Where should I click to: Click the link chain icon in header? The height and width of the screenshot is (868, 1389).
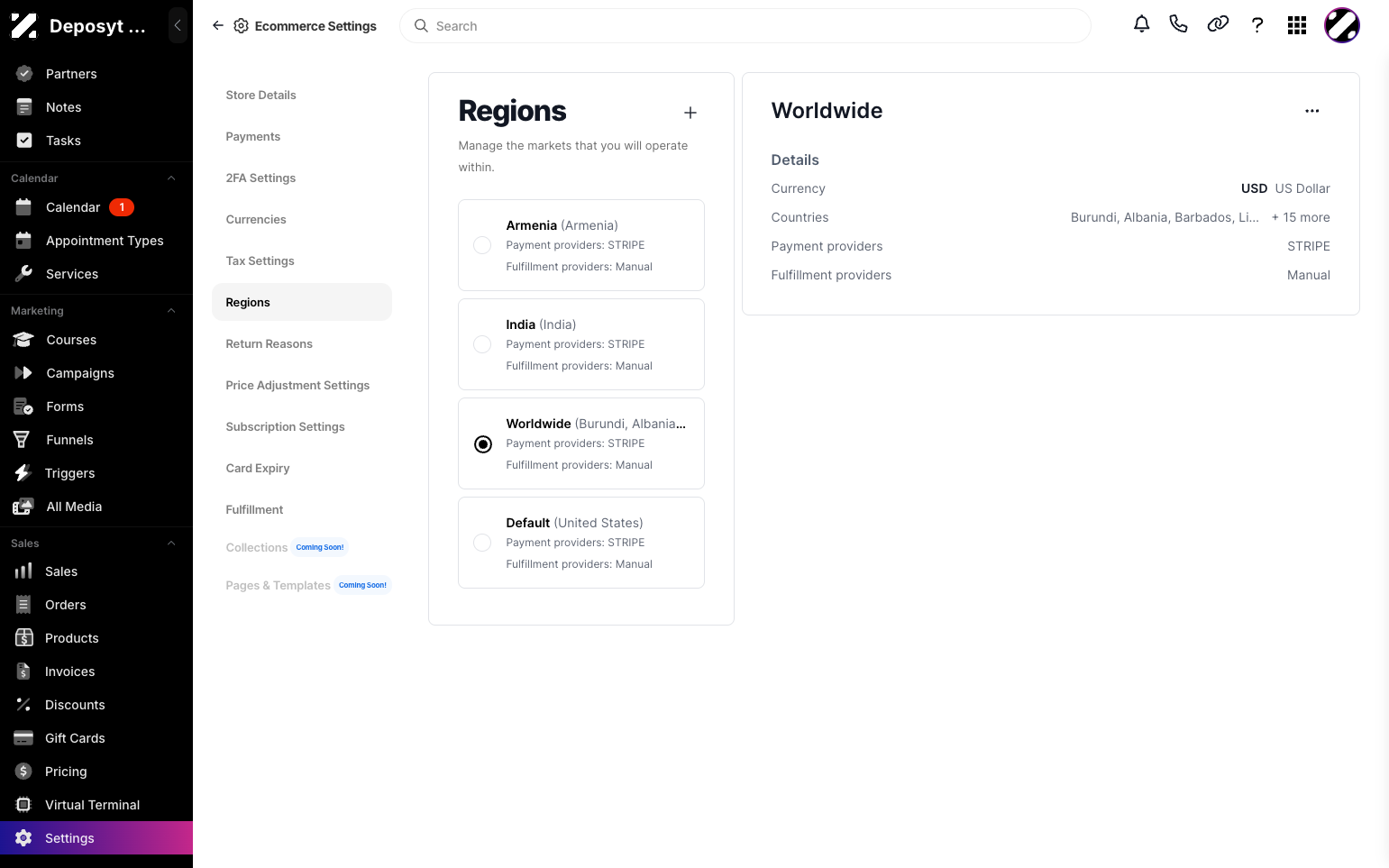pyautogui.click(x=1218, y=25)
